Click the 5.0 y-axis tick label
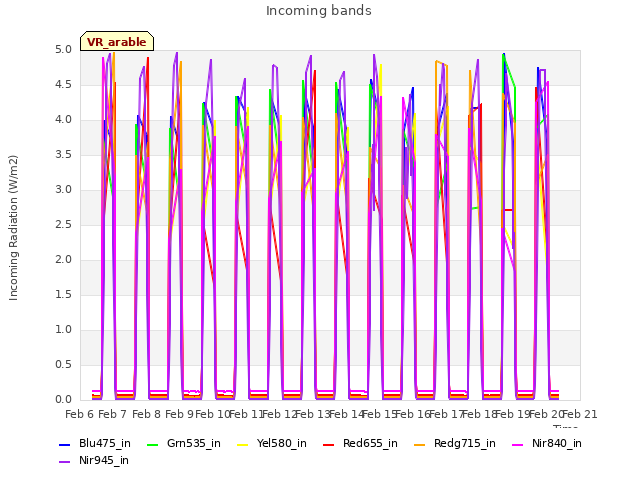 click(x=63, y=50)
